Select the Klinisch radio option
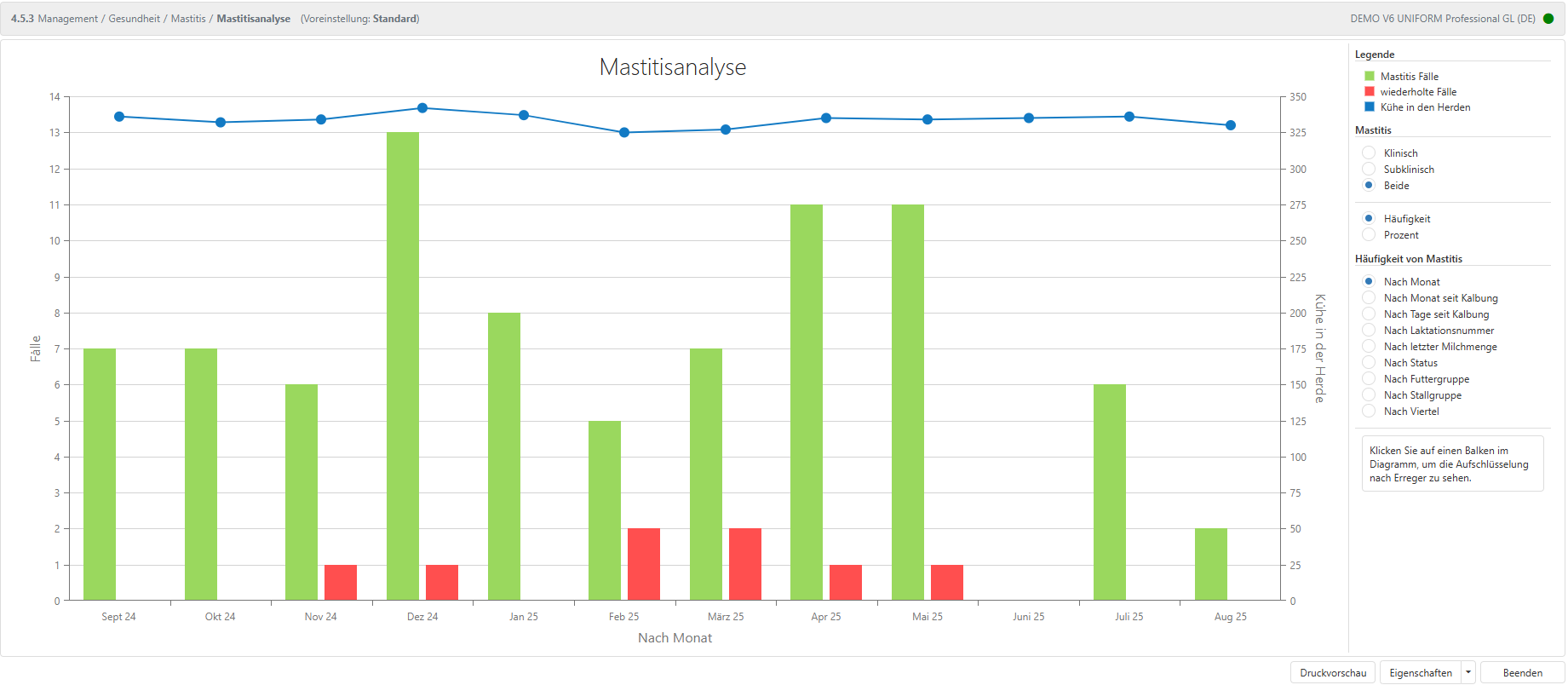 pos(1369,153)
